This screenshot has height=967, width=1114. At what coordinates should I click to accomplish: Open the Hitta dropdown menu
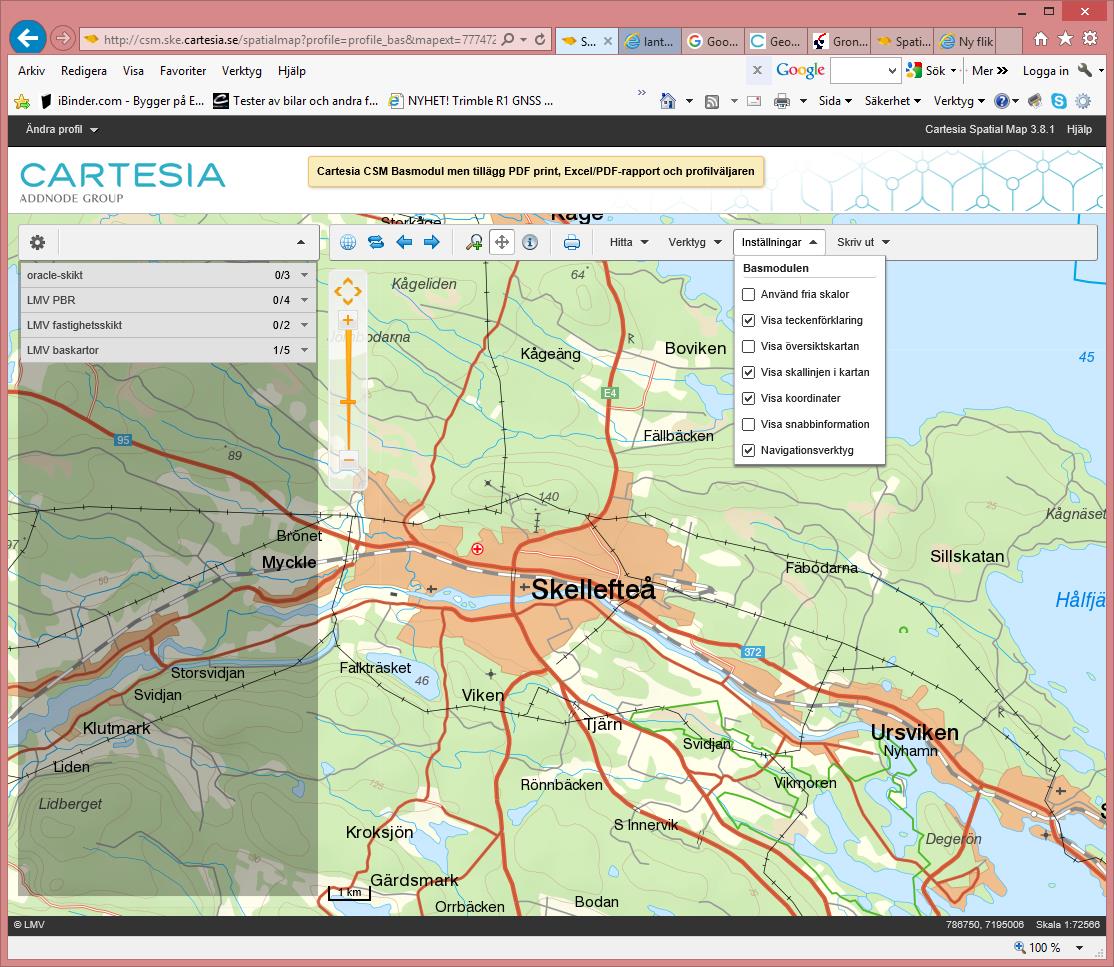click(629, 242)
